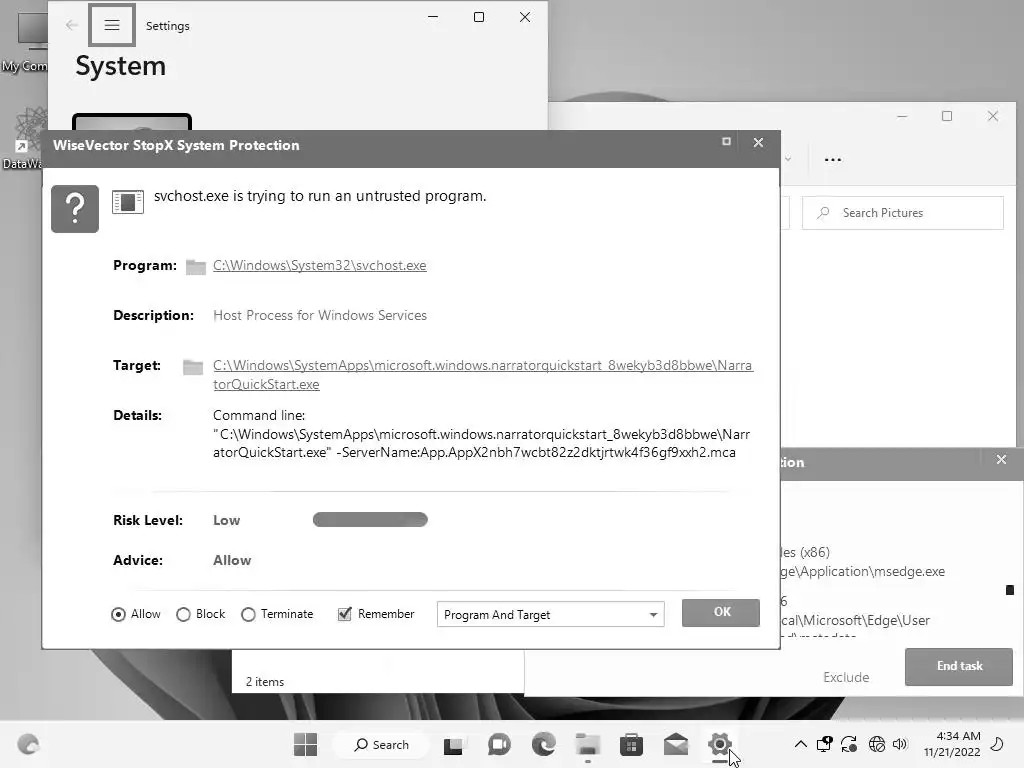Maximize the WiseVector StopX dialog
This screenshot has height=768, width=1024.
click(x=726, y=142)
